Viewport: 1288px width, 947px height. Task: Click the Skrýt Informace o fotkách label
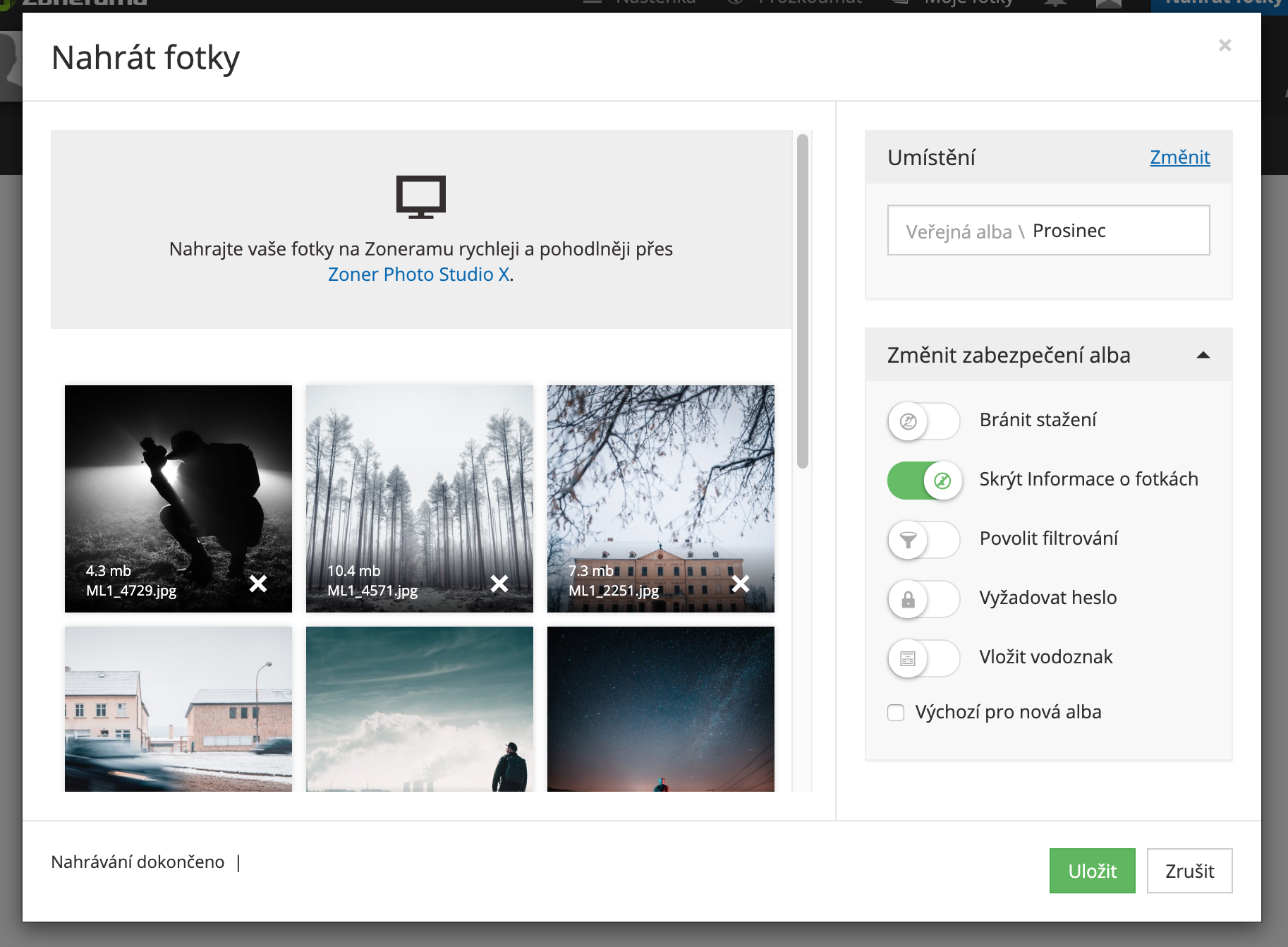[x=1088, y=479]
